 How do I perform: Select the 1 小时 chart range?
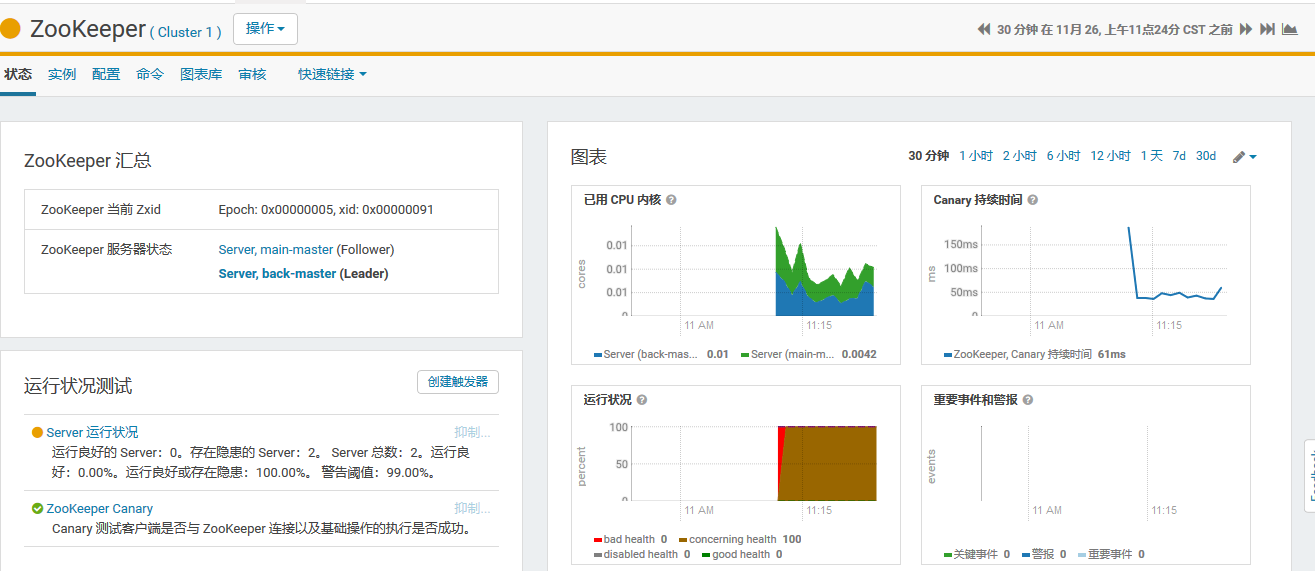[x=976, y=156]
